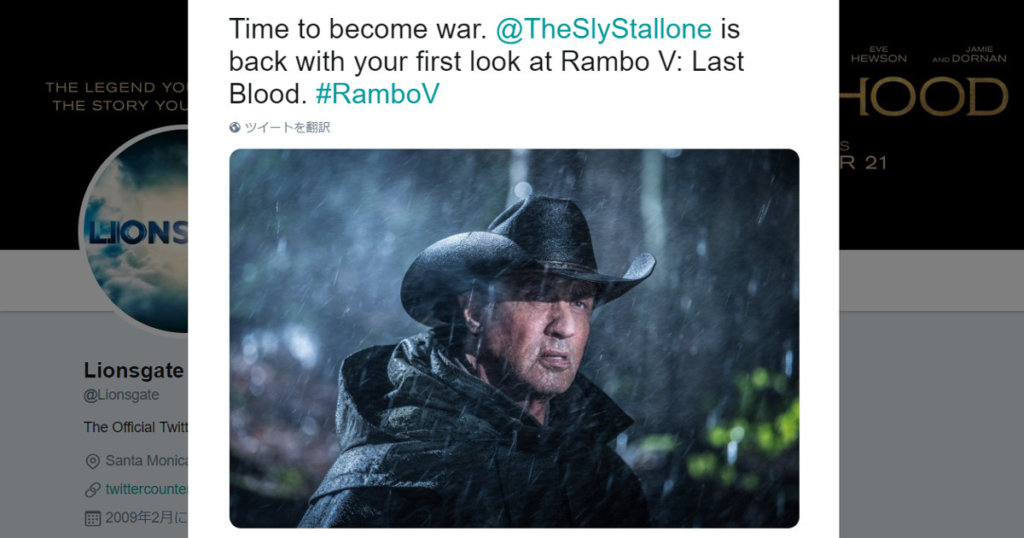
Task: Open the Rambo rain photo in tweet
Action: coord(514,338)
